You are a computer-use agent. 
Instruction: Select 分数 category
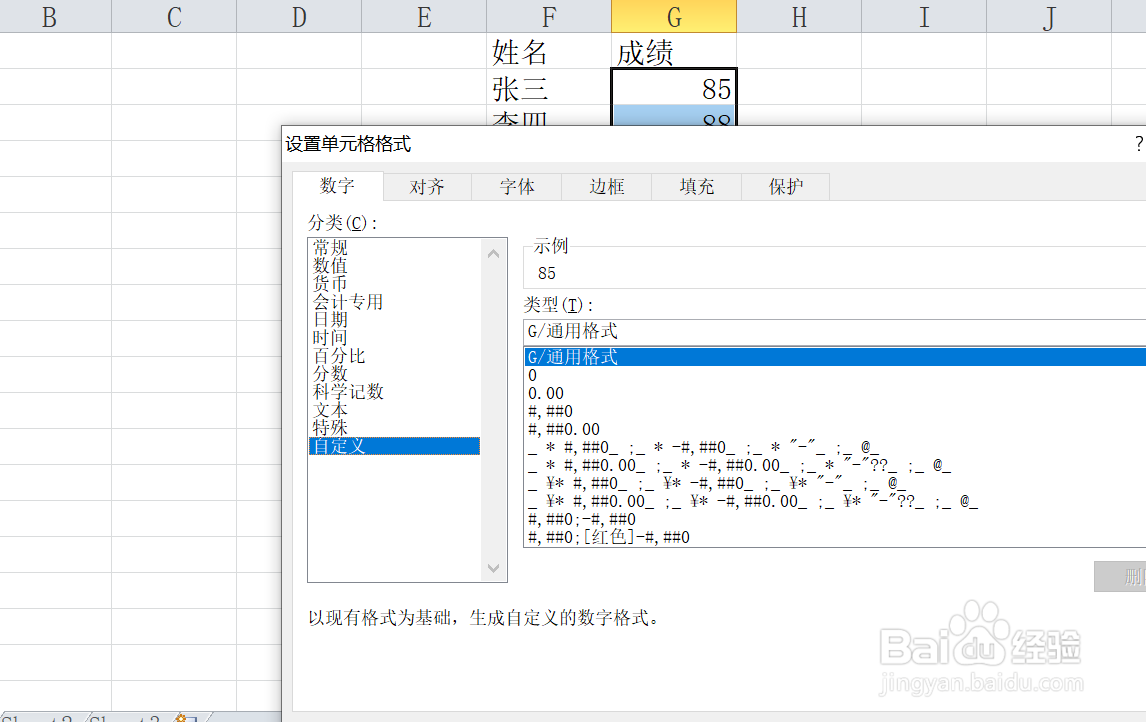[x=330, y=373]
